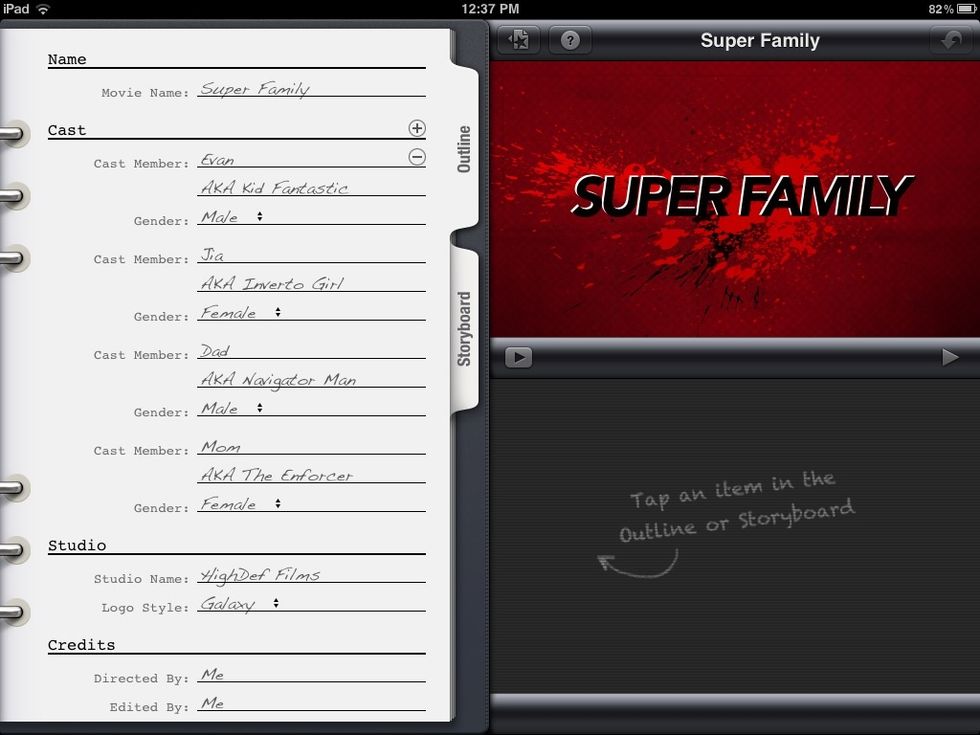Viewport: 980px width, 735px height.
Task: Tap the Wi-Fi icon in the status bar
Action: tap(40, 8)
